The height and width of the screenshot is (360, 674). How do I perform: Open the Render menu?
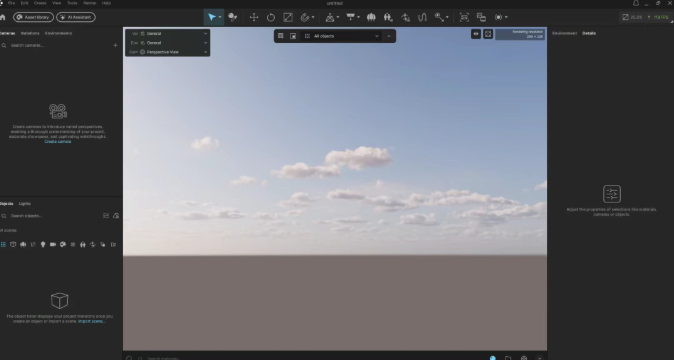[89, 3]
